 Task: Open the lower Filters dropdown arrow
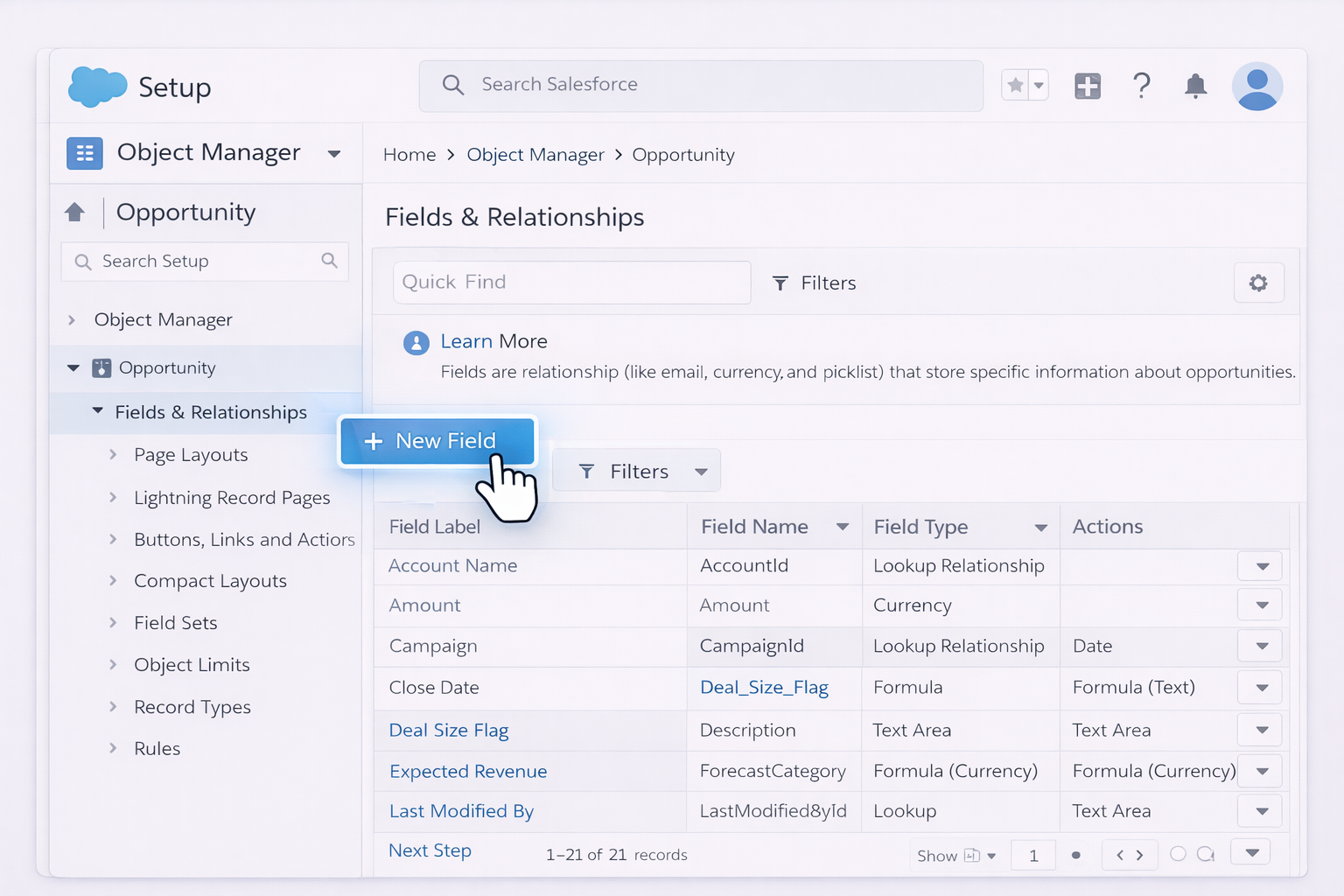[701, 472]
